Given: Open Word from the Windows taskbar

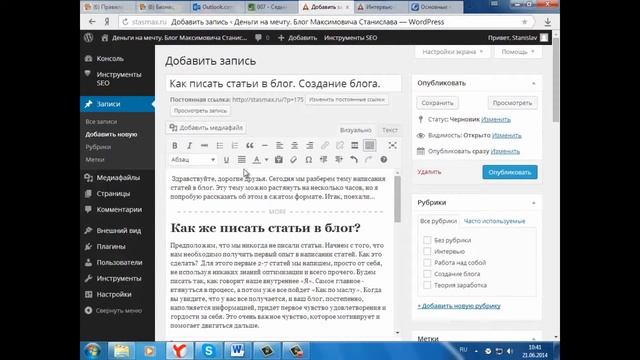Looking at the screenshot, I should click(x=238, y=351).
